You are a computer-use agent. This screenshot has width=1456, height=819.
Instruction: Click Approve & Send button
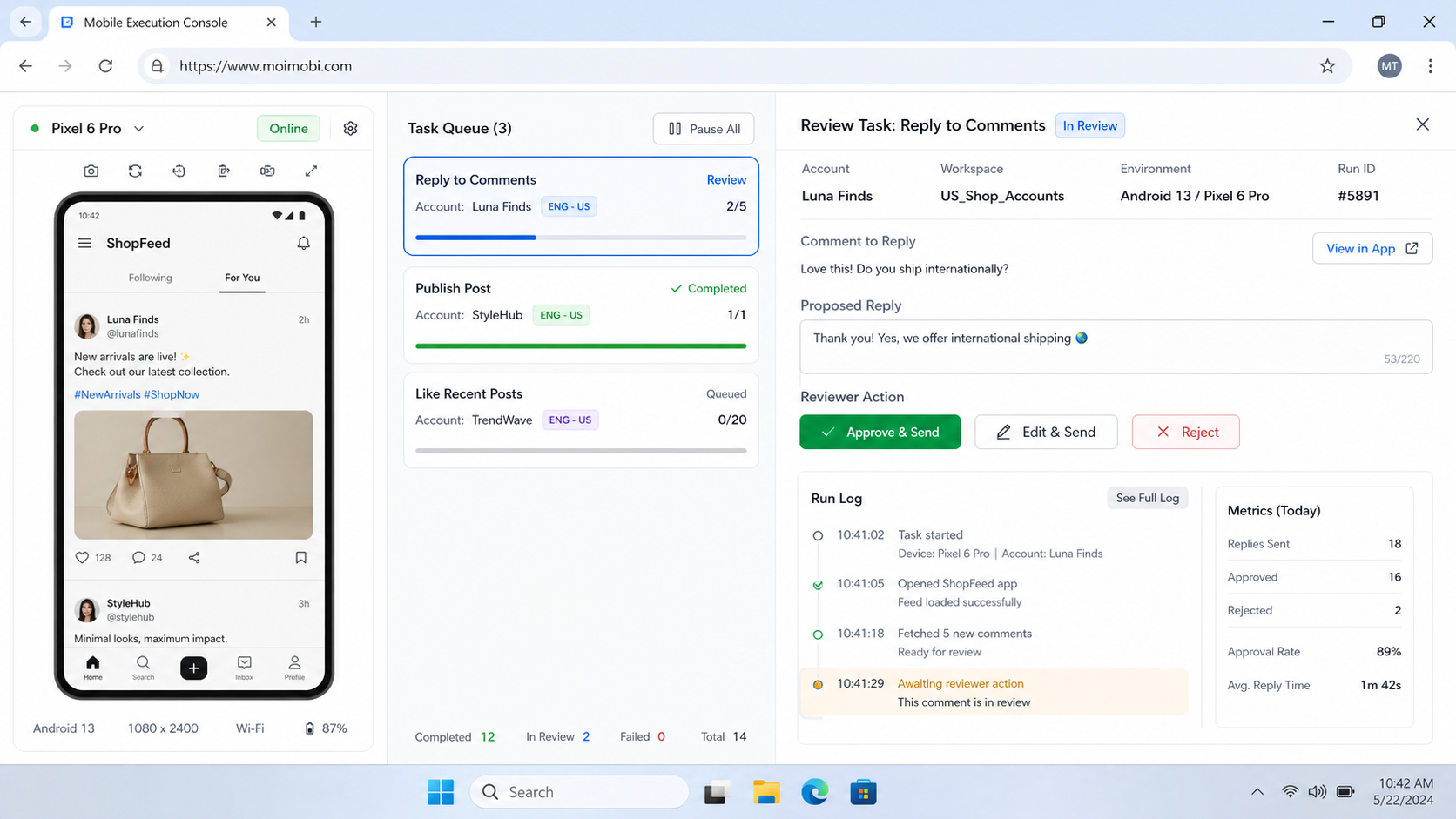click(880, 433)
